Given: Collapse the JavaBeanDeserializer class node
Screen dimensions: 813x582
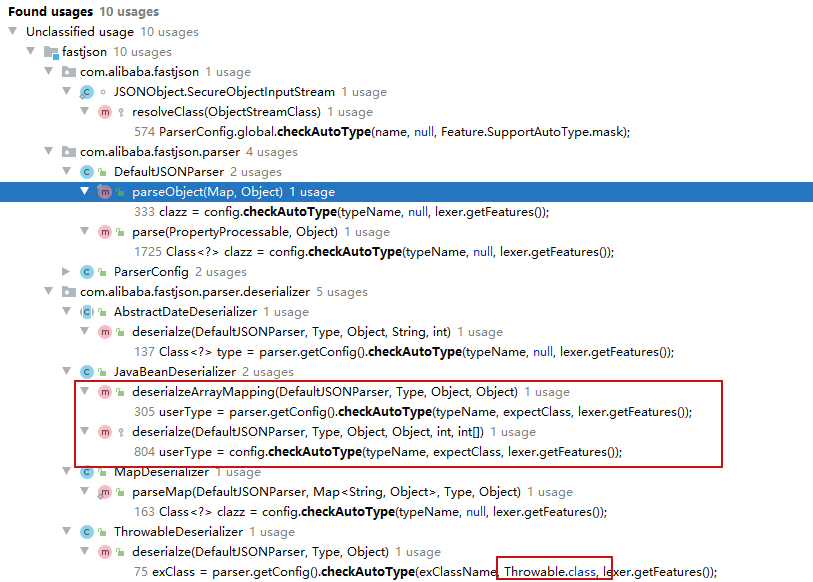Looking at the screenshot, I should pyautogui.click(x=66, y=371).
